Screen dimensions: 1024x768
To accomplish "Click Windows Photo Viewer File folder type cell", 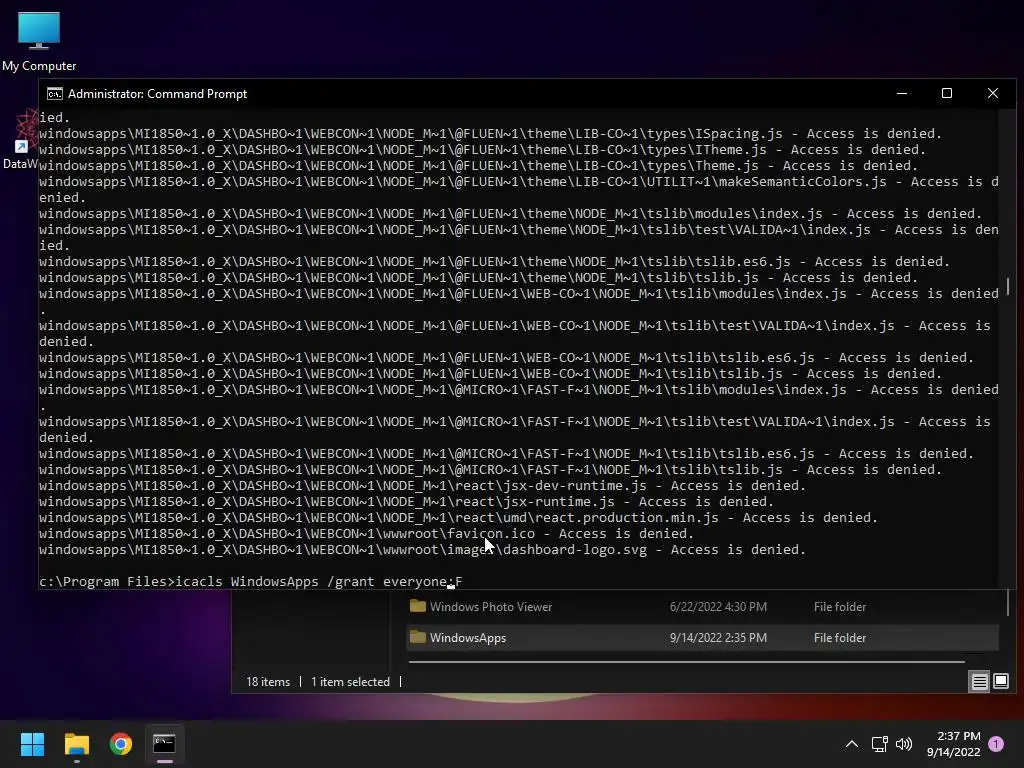I will [839, 607].
